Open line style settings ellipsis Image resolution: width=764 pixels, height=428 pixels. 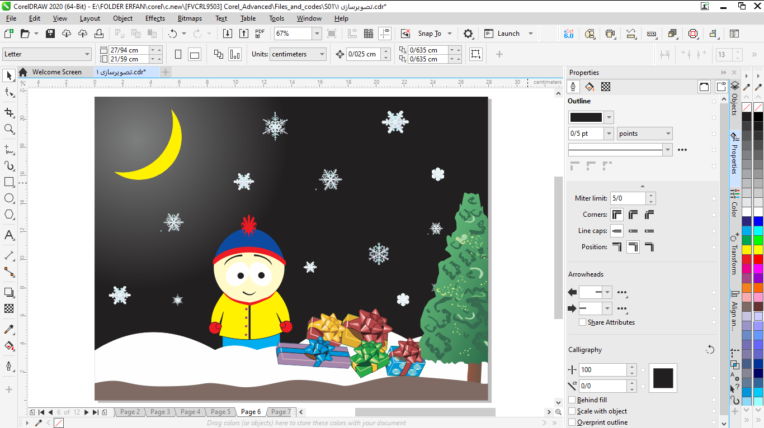pyautogui.click(x=682, y=150)
